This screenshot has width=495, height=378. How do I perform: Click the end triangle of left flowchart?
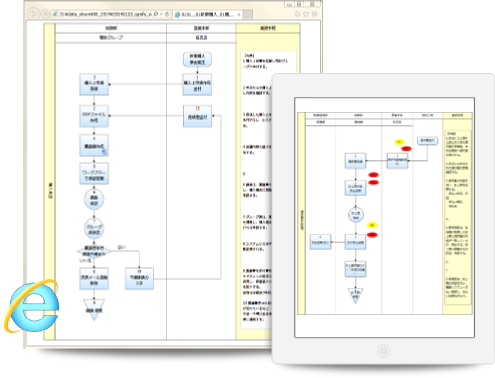94,309
